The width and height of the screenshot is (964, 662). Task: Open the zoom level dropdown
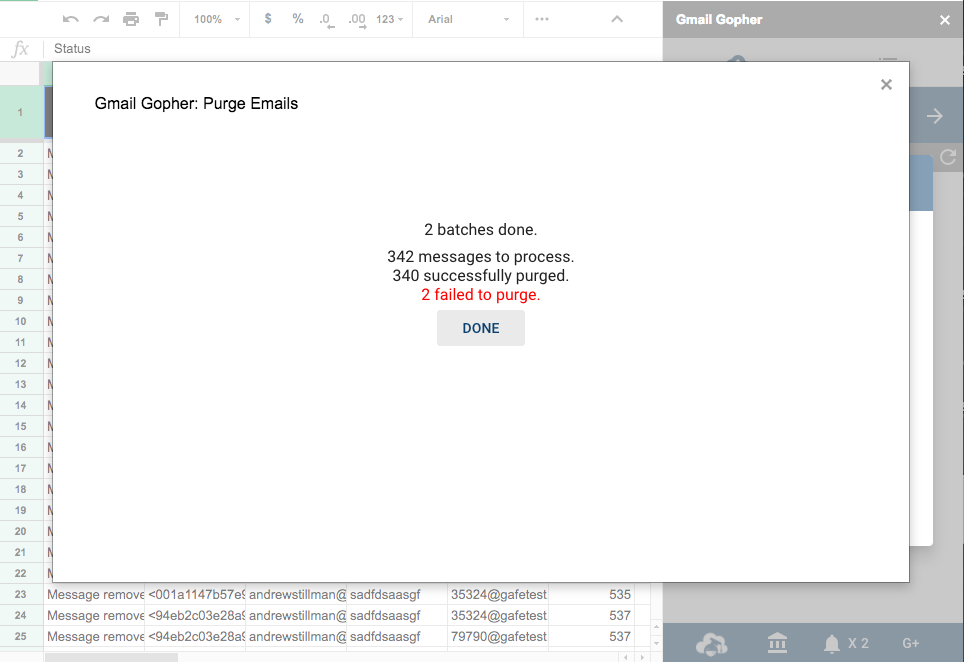(x=213, y=18)
